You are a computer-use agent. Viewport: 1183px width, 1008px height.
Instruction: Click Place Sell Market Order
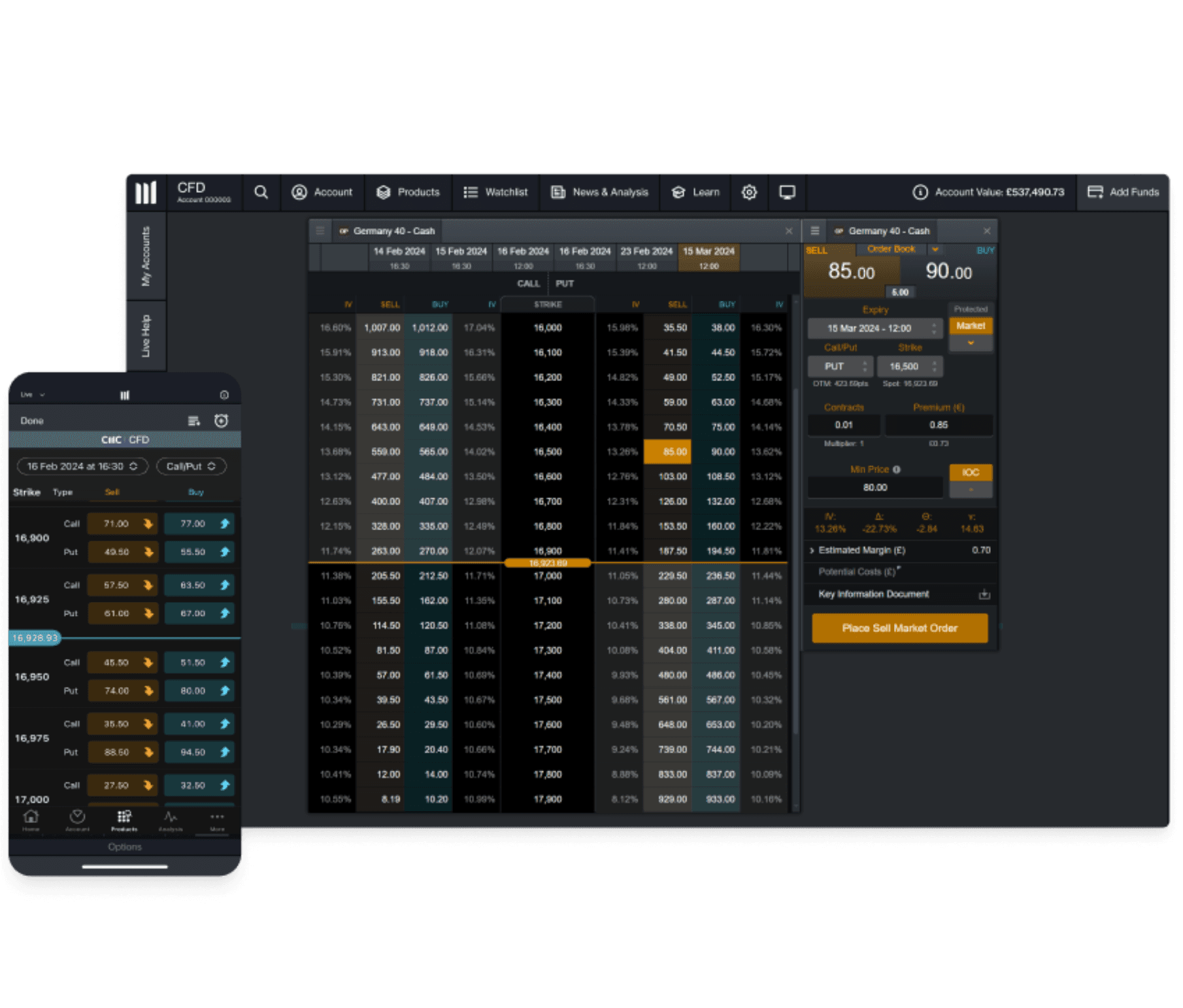(900, 628)
